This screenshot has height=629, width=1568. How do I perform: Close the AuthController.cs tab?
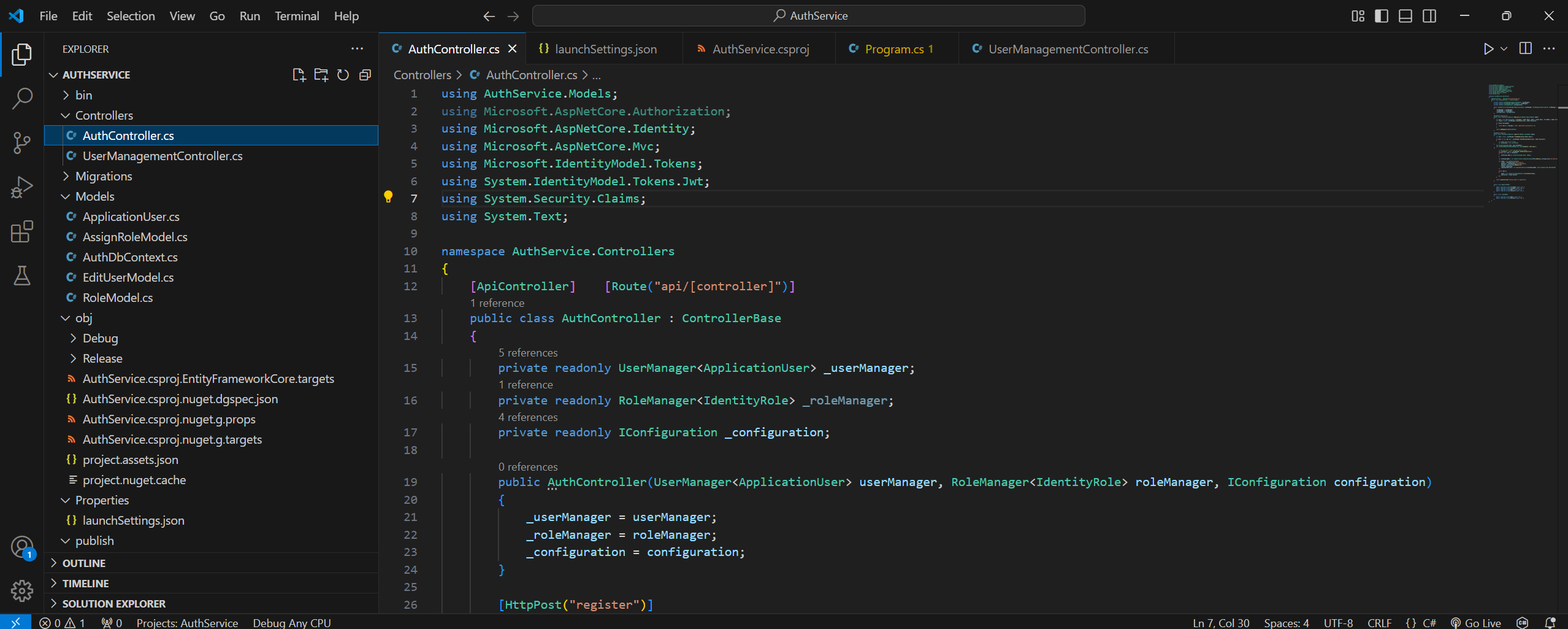pyautogui.click(x=513, y=48)
